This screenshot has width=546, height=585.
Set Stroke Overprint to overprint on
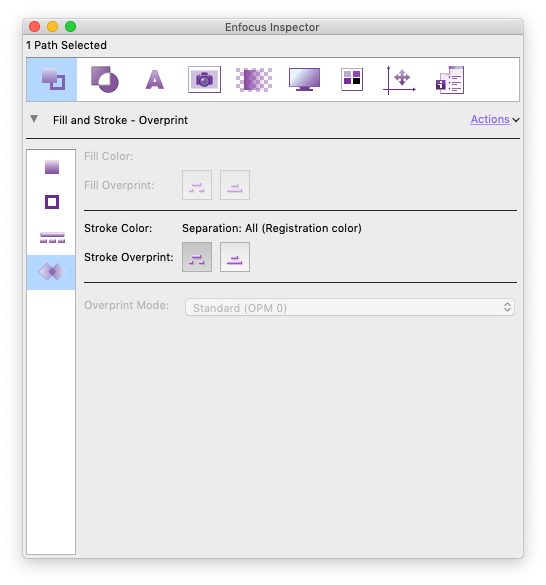(x=235, y=257)
